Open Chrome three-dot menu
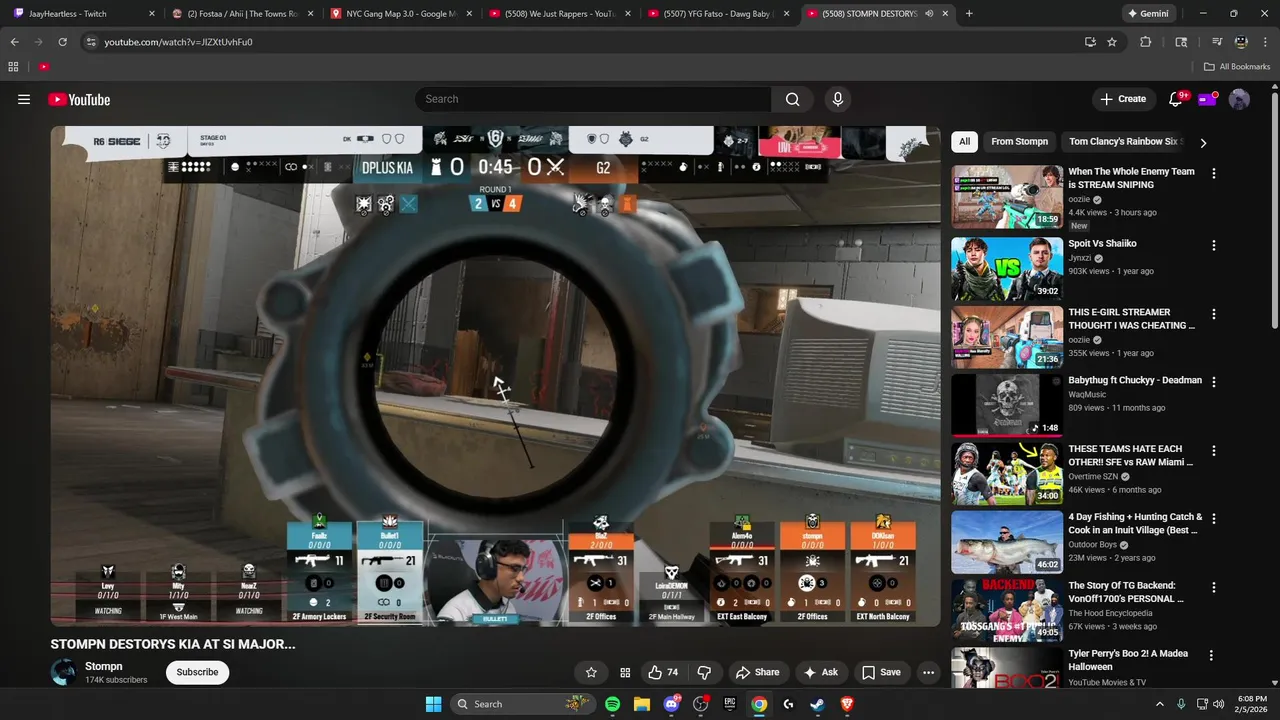This screenshot has height=720, width=1280. point(1265,42)
